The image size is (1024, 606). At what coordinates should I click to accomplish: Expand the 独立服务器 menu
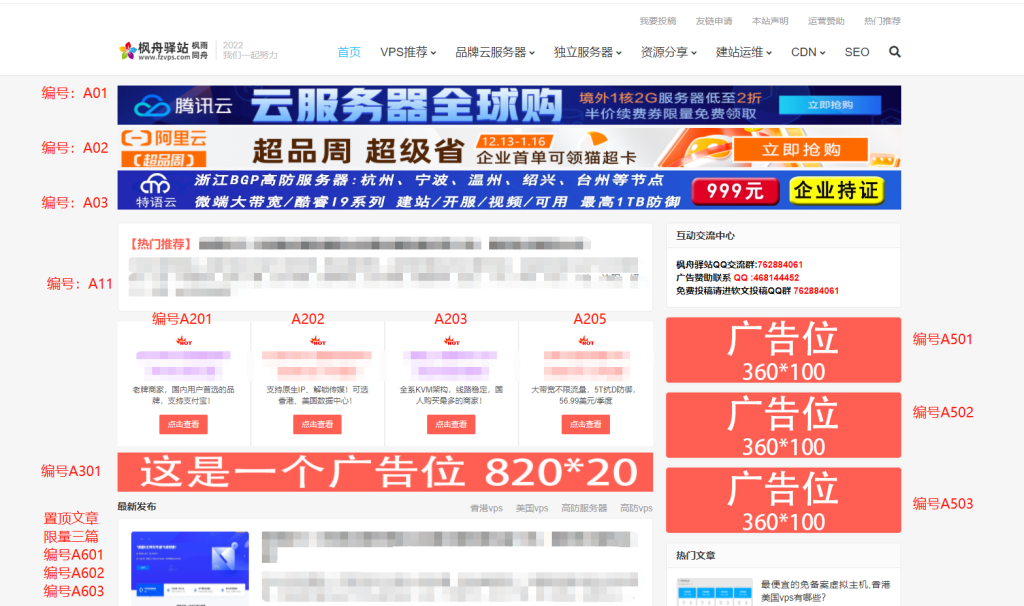click(x=588, y=52)
